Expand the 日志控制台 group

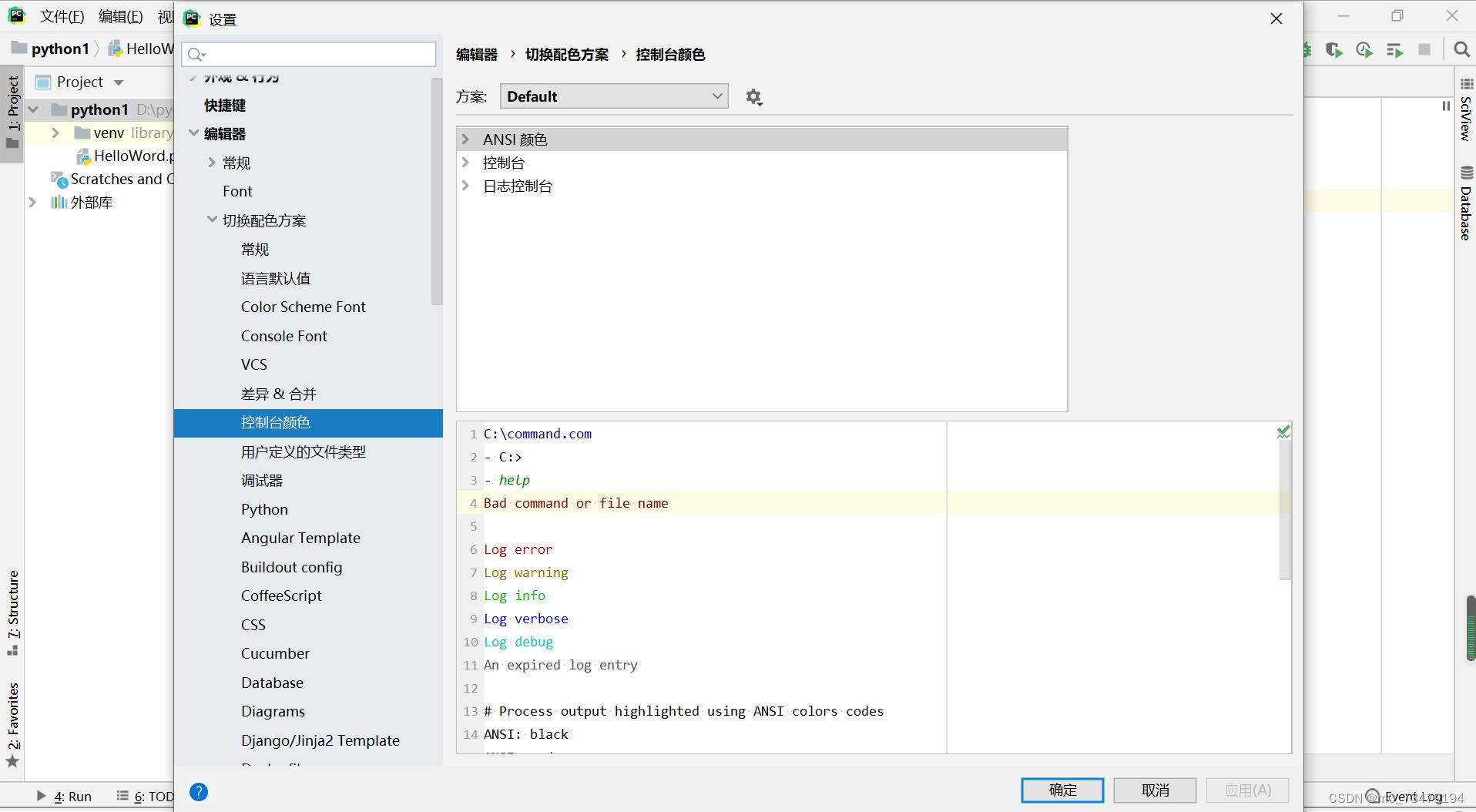(465, 186)
